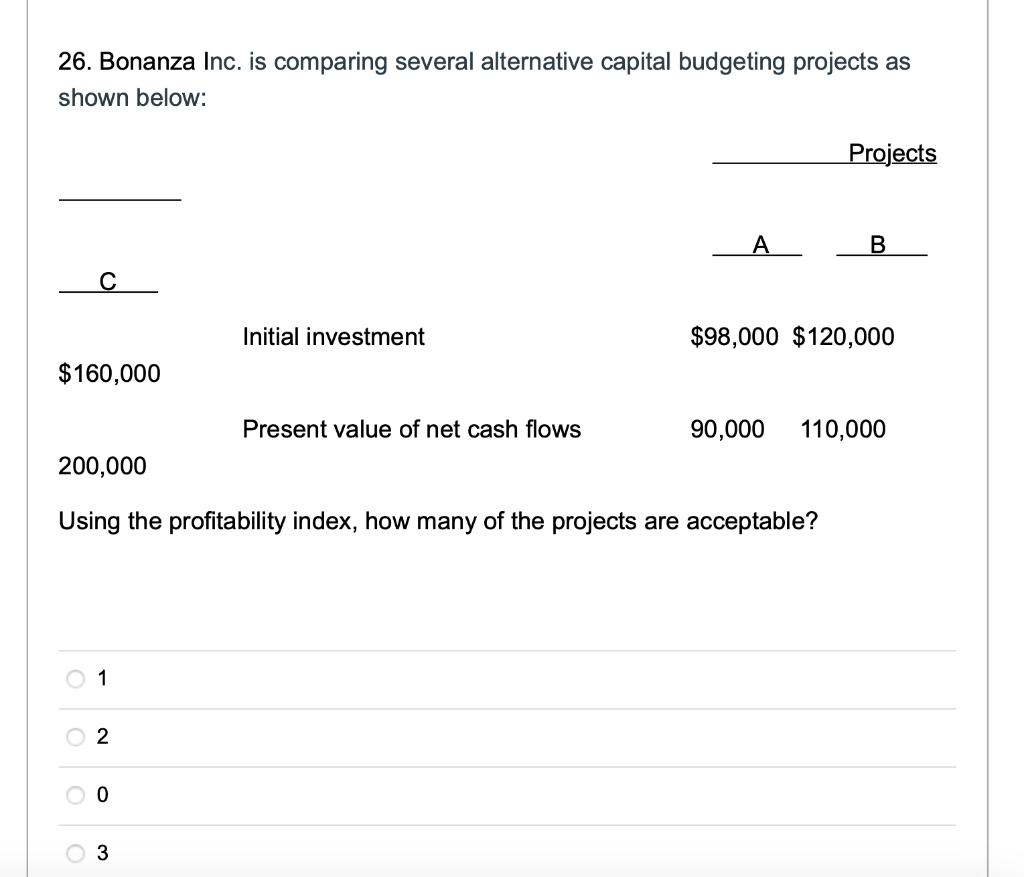This screenshot has width=1024, height=877.
Task: Click the question text about profitability index
Action: tap(437, 521)
